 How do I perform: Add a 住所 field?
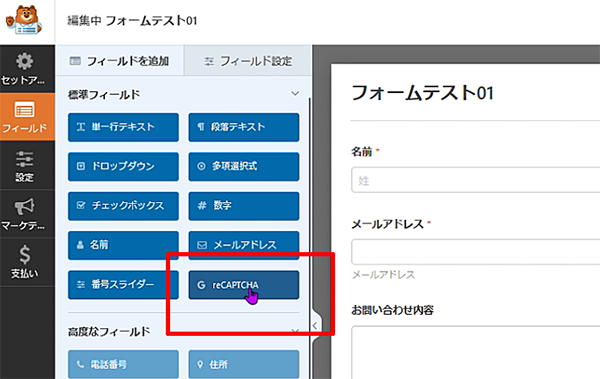tap(244, 364)
